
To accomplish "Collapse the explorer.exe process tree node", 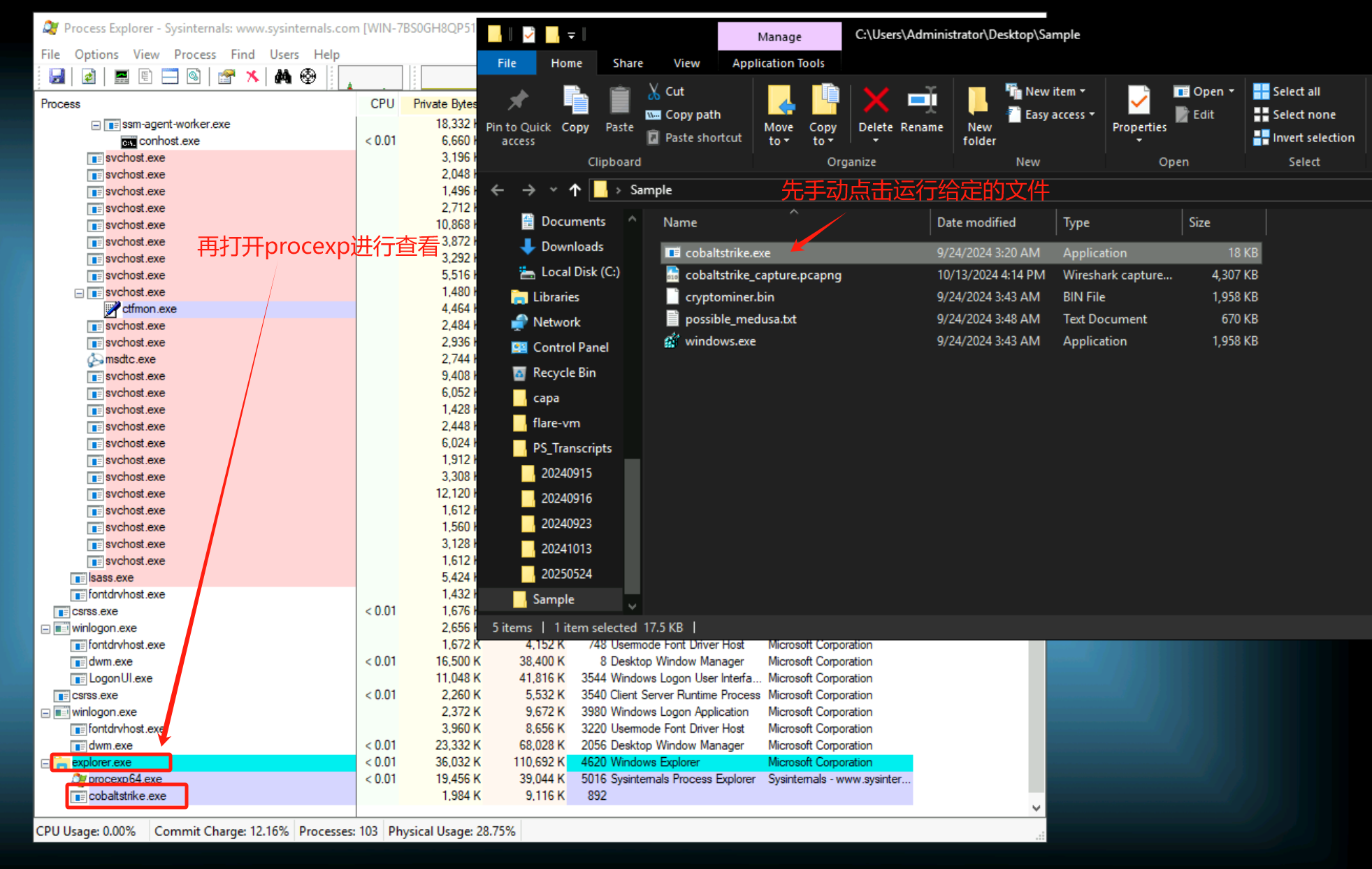I will (45, 763).
